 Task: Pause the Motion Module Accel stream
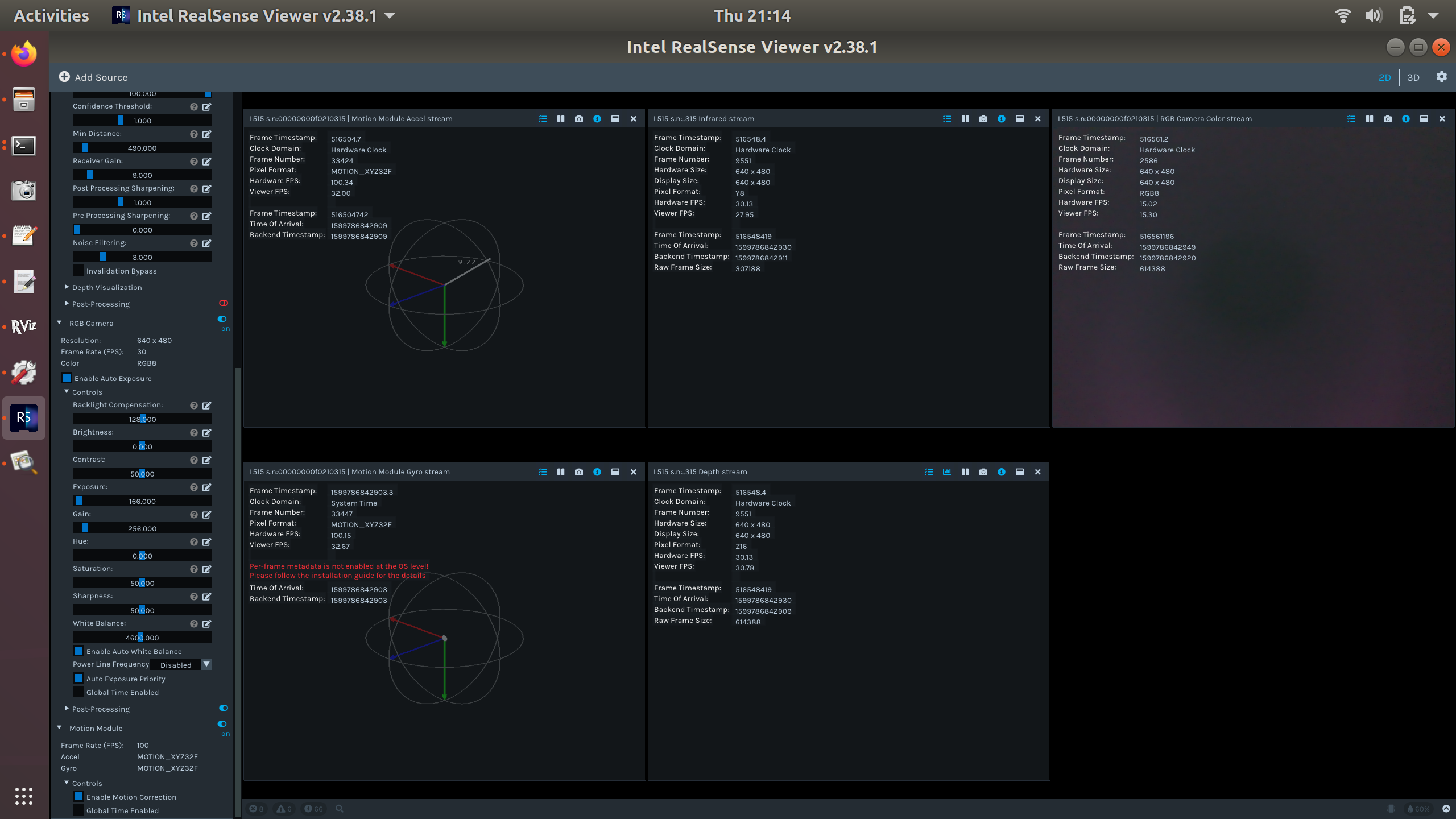pyautogui.click(x=561, y=118)
